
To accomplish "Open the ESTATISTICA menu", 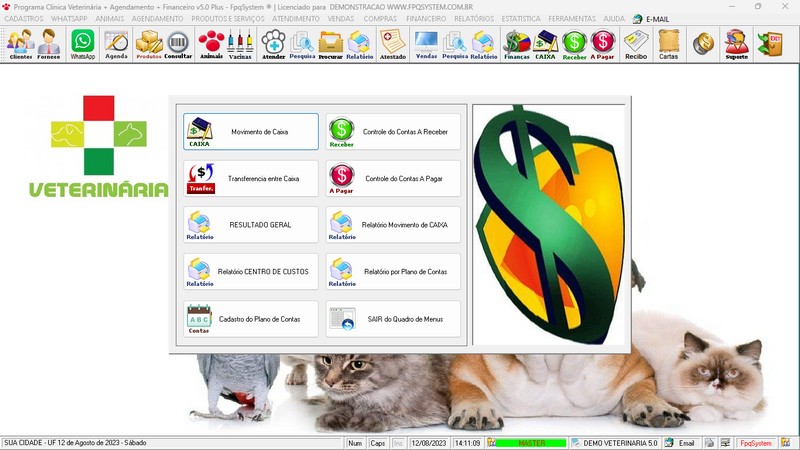I will [521, 19].
